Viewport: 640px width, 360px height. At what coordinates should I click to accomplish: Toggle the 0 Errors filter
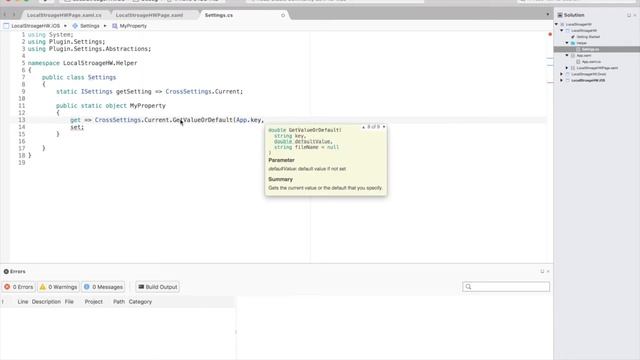[x=19, y=287]
